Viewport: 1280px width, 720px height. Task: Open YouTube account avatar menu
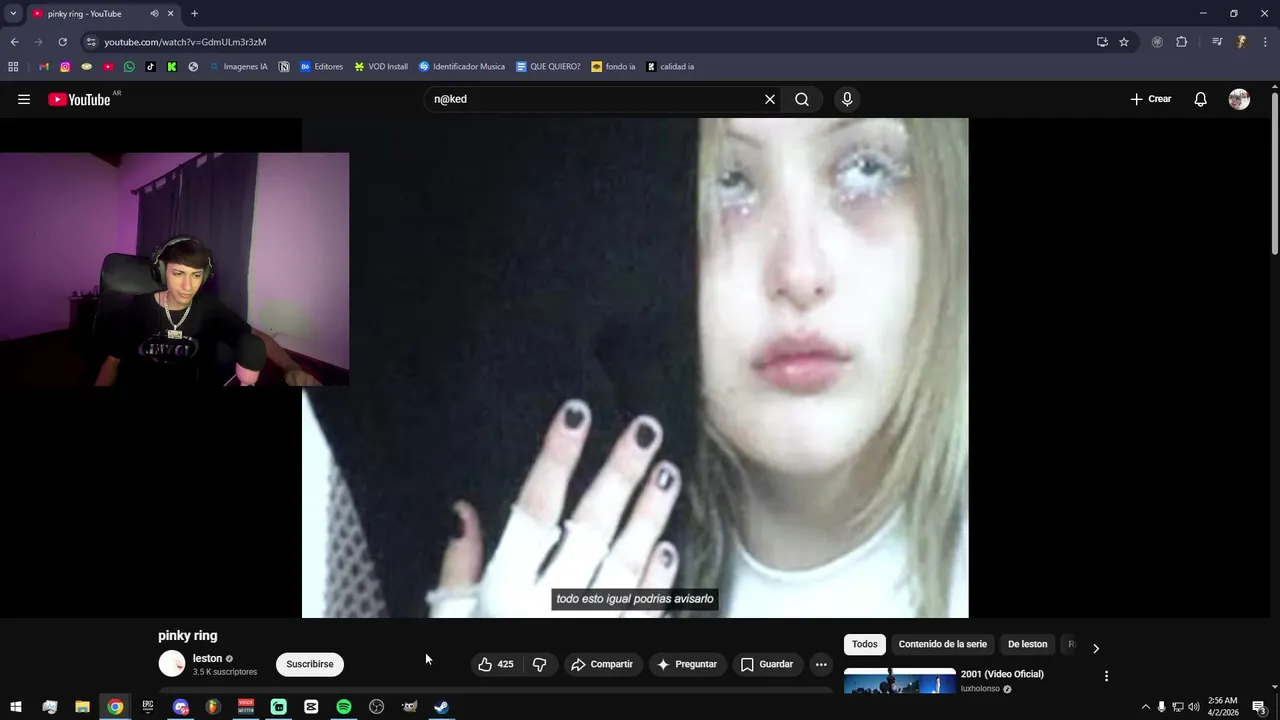coord(1239,99)
